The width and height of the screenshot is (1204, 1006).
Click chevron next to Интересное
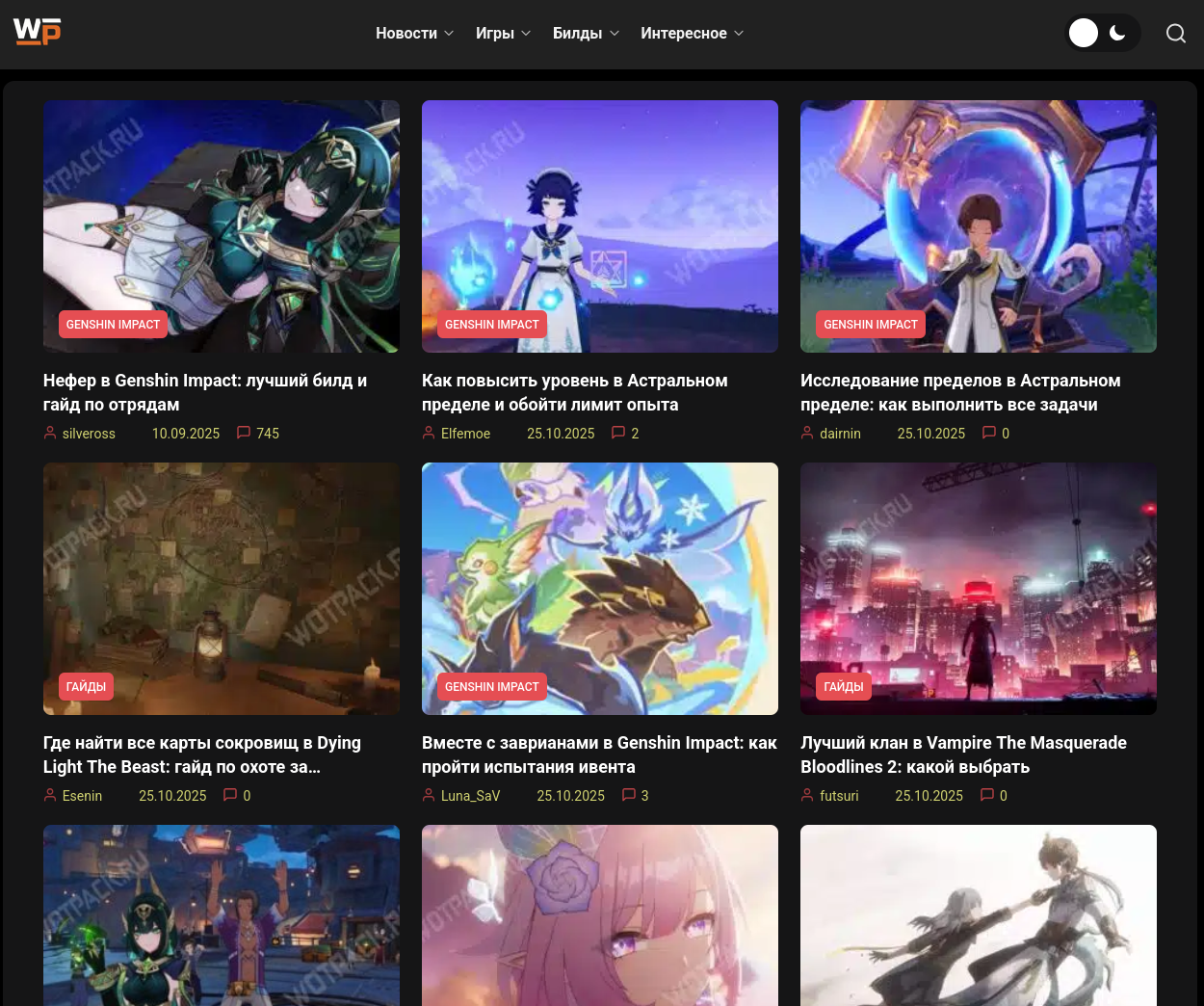(x=739, y=34)
